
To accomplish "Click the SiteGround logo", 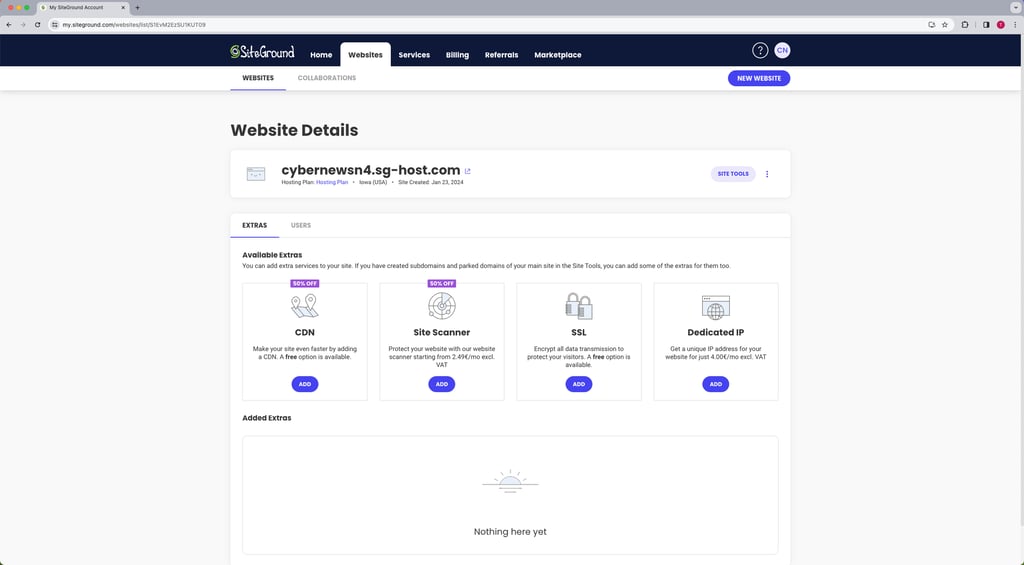I will [x=262, y=52].
